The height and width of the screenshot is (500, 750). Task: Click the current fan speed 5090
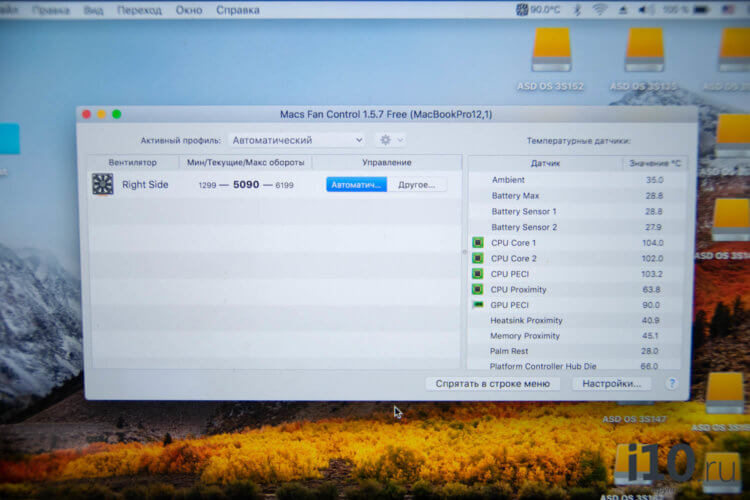pyautogui.click(x=246, y=185)
